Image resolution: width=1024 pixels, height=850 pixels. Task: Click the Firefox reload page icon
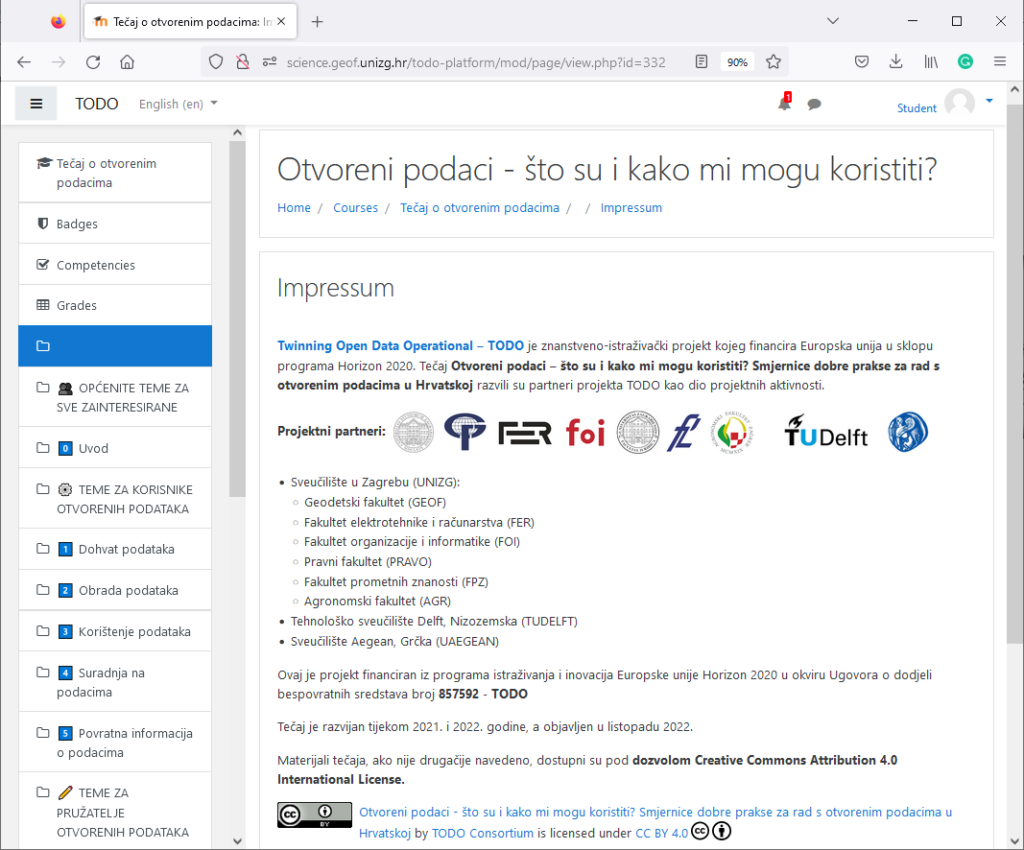coord(93,62)
